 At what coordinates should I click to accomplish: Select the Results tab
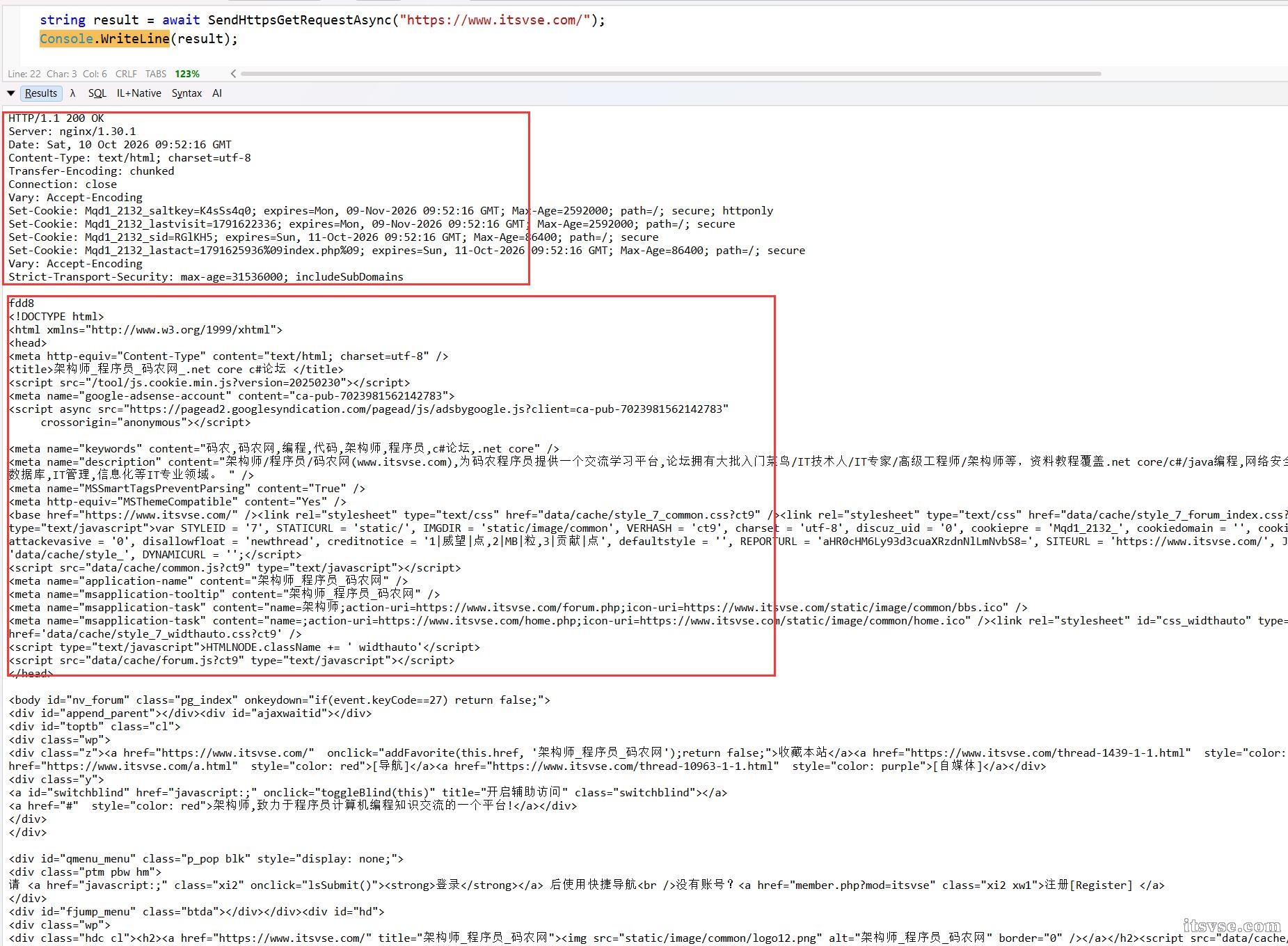(x=41, y=93)
